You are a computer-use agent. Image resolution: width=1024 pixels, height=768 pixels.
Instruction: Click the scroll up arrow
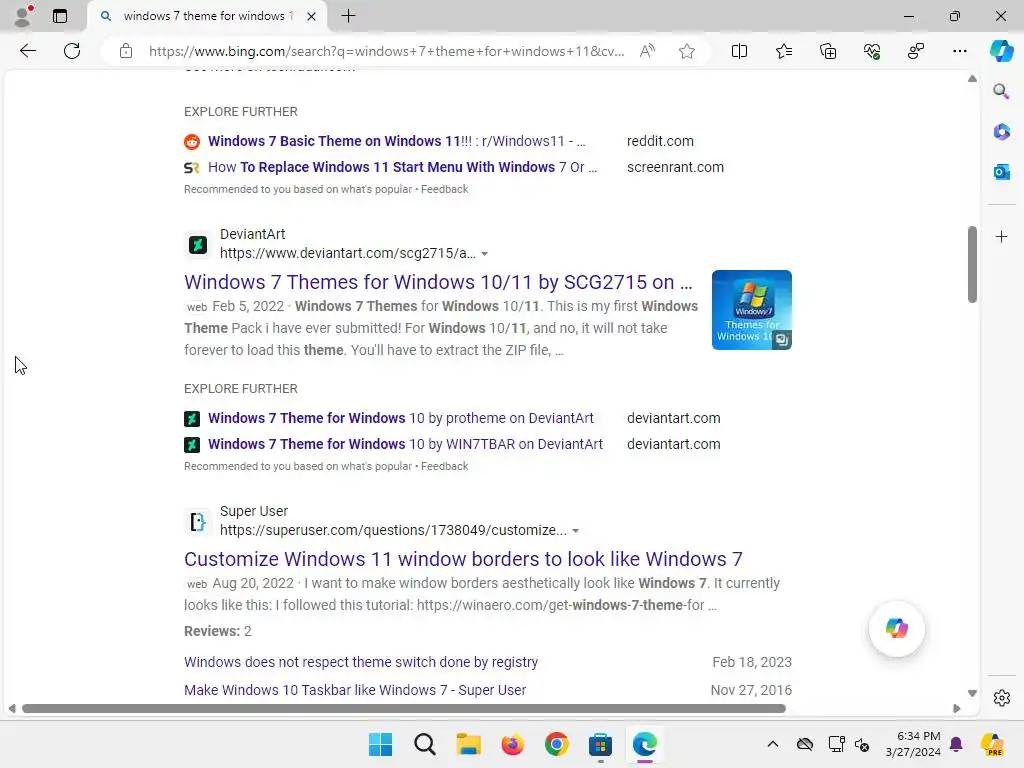pyautogui.click(x=972, y=78)
